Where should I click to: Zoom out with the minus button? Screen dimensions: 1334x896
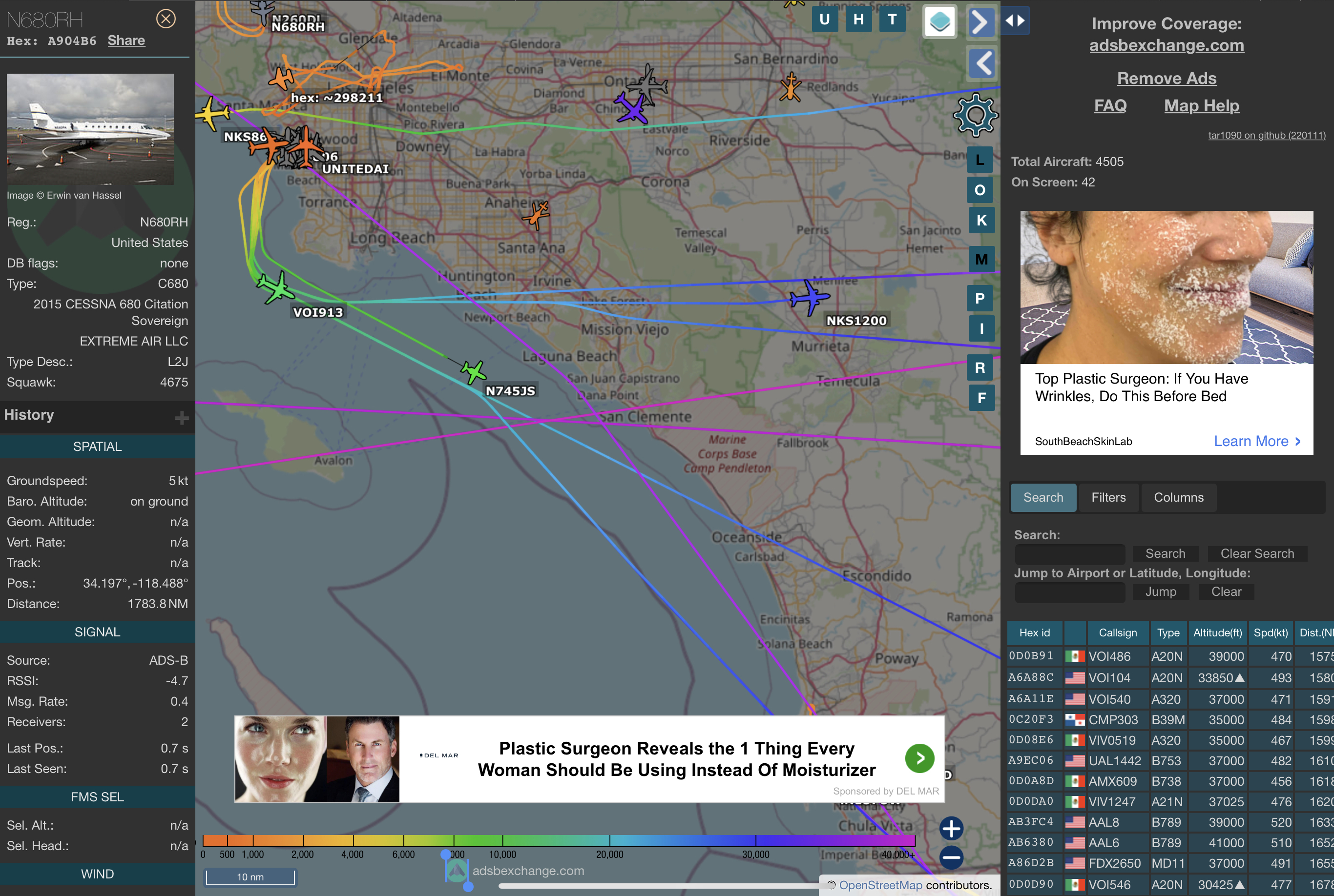(x=952, y=857)
